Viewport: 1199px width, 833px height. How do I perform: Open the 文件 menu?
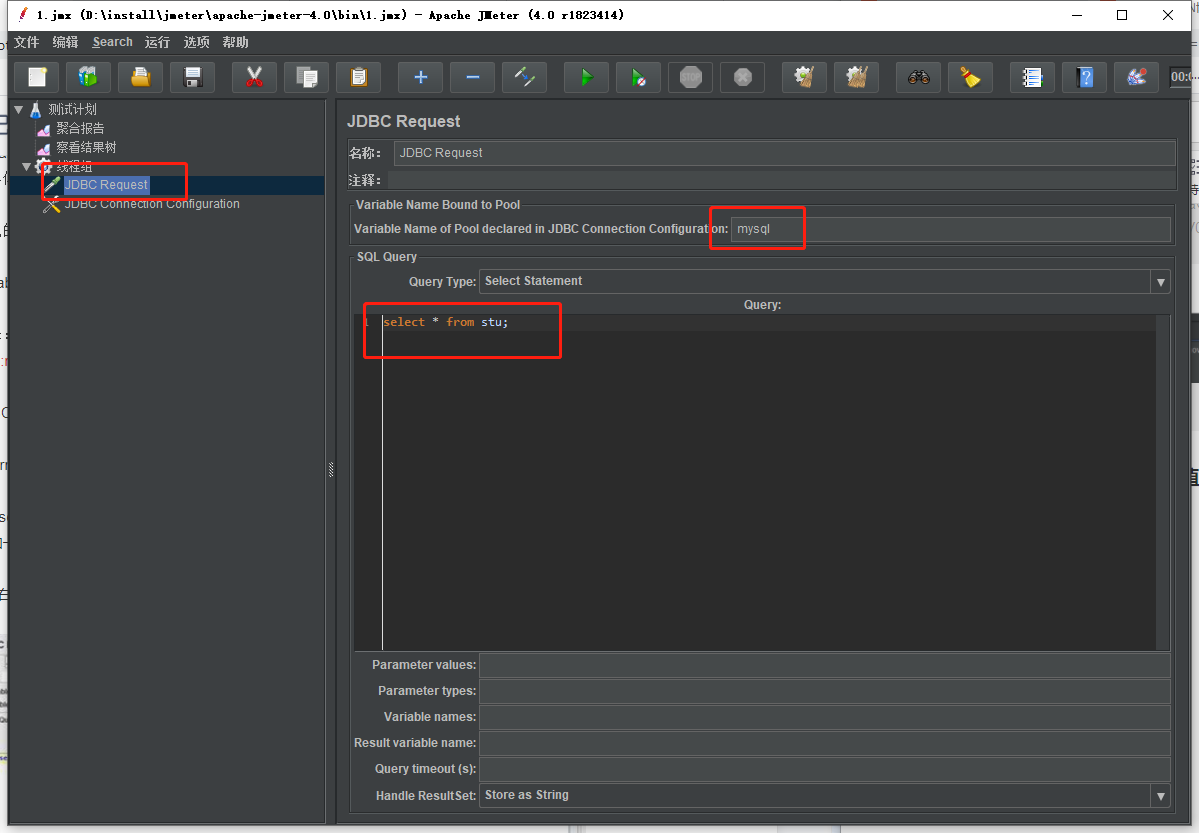click(x=27, y=42)
